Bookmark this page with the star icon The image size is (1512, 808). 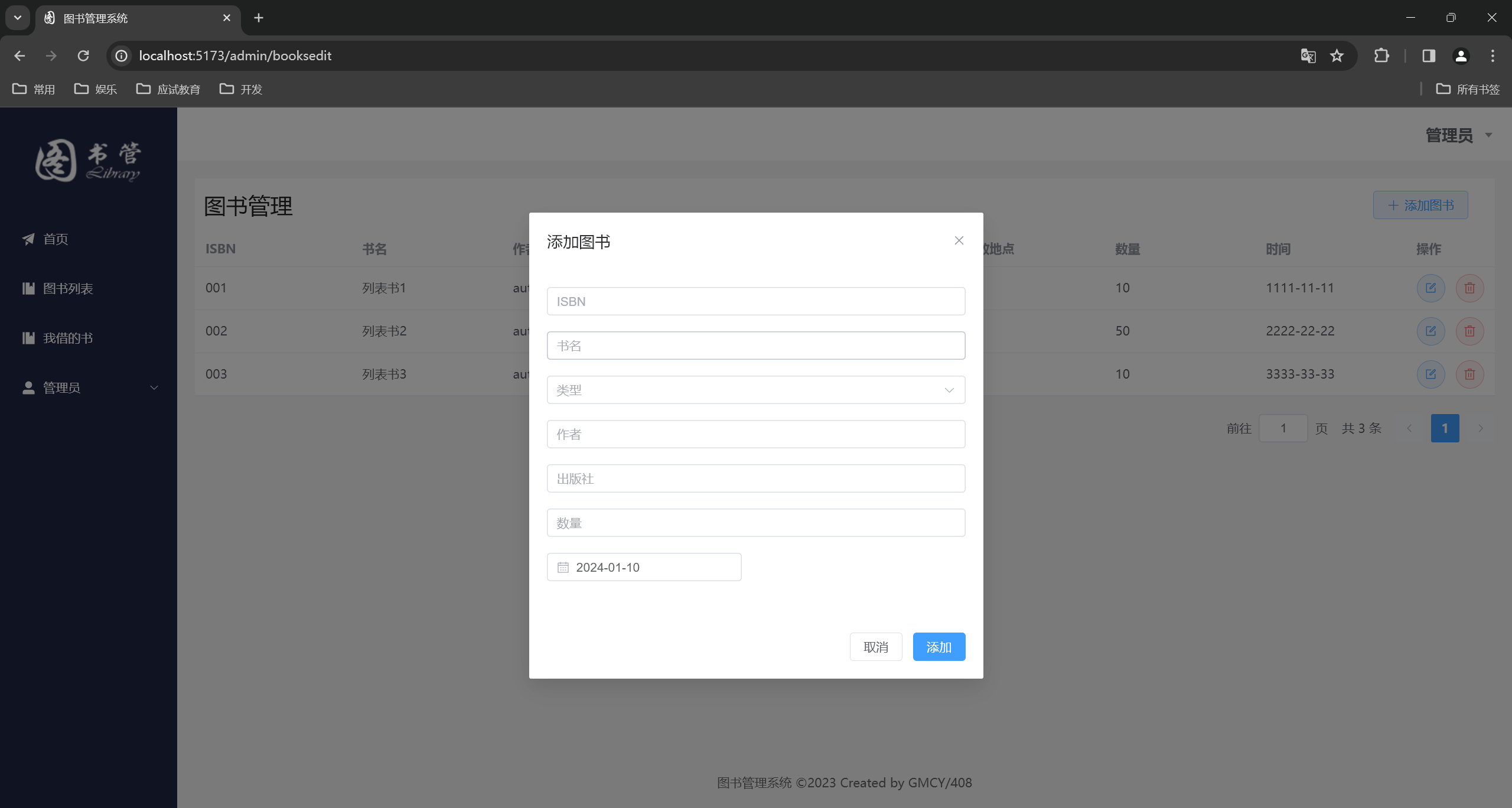pos(1337,56)
